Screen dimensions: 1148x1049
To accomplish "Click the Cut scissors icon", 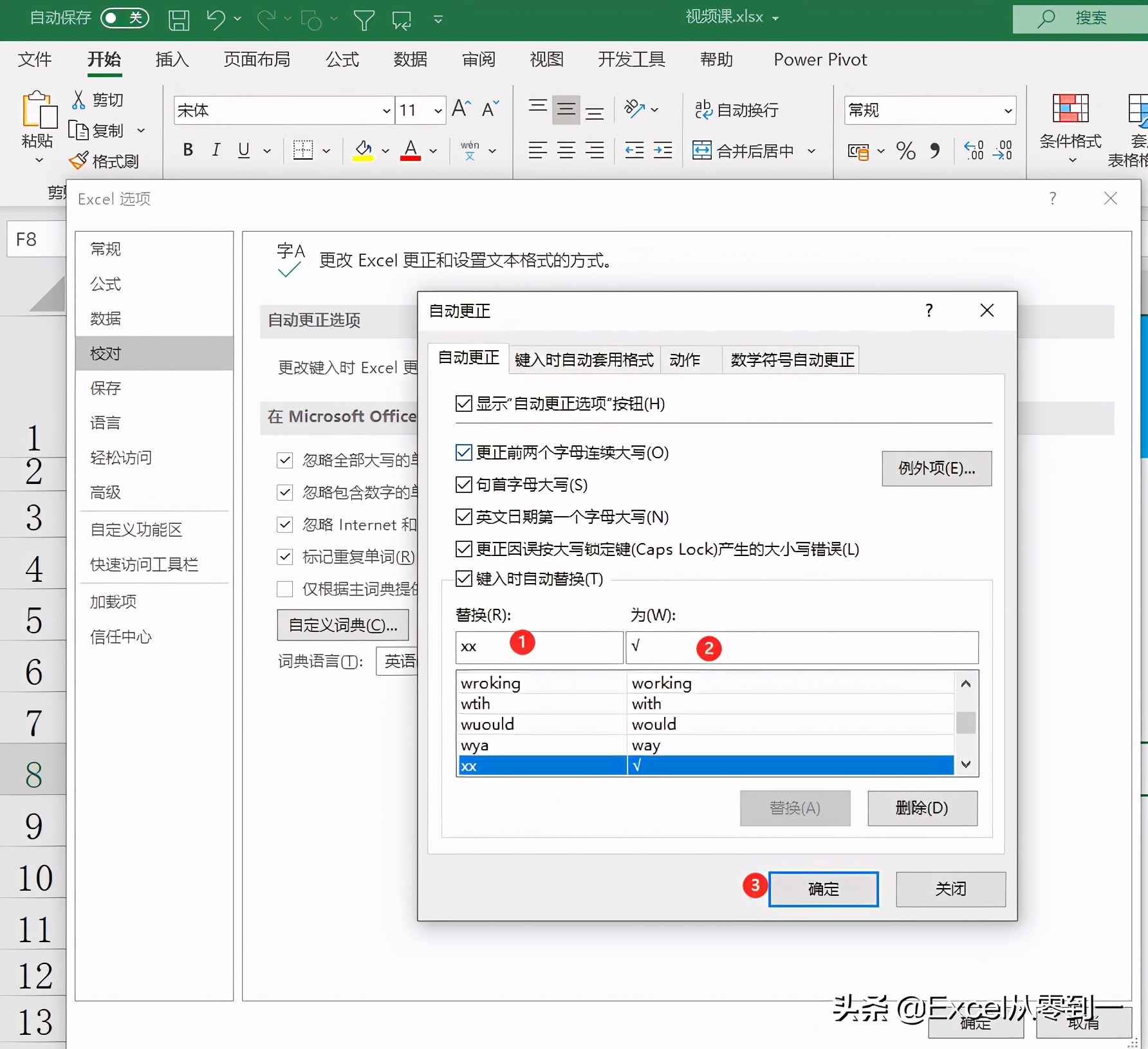I will pyautogui.click(x=79, y=100).
